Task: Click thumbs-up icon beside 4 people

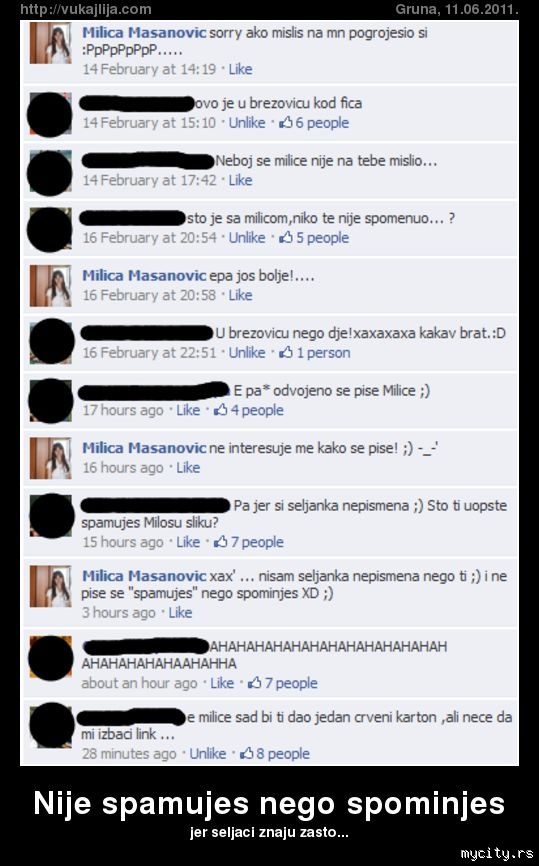Action: coord(221,410)
